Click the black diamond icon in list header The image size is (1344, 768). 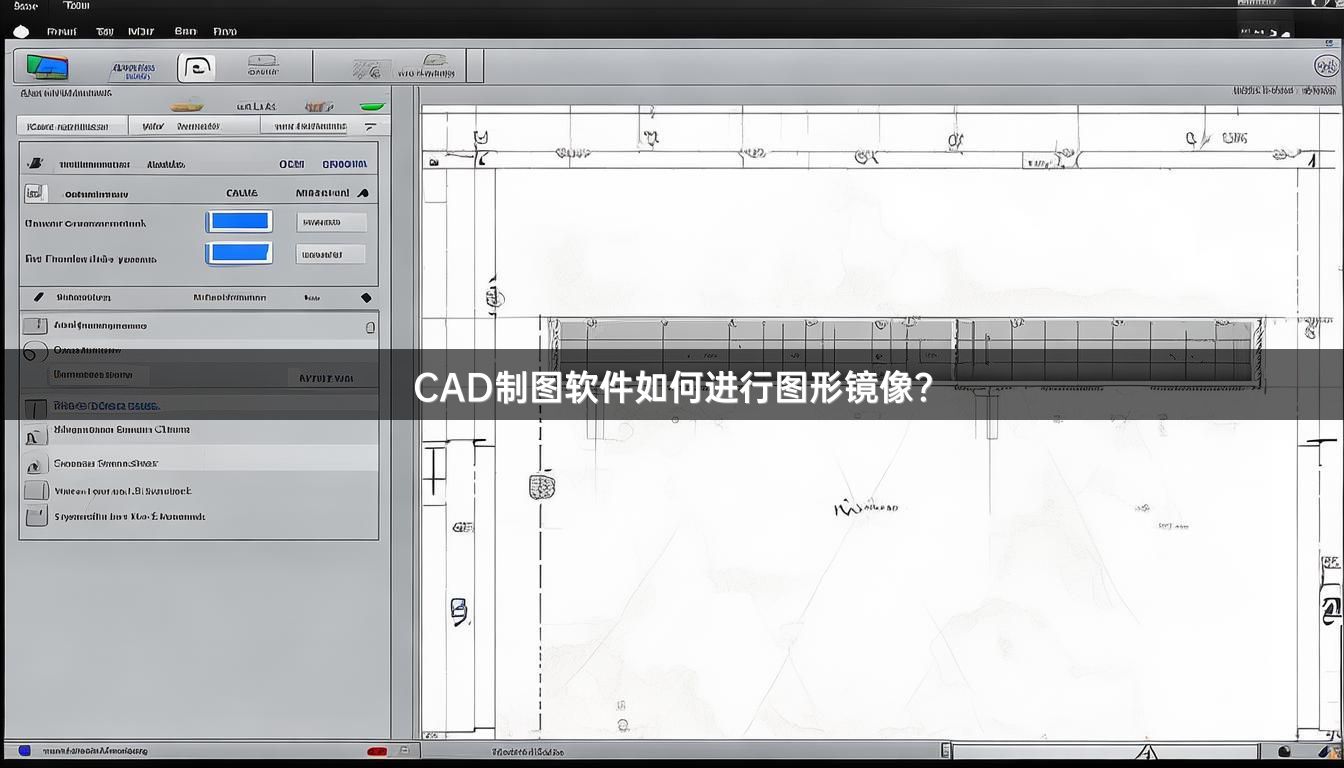[x=366, y=298]
